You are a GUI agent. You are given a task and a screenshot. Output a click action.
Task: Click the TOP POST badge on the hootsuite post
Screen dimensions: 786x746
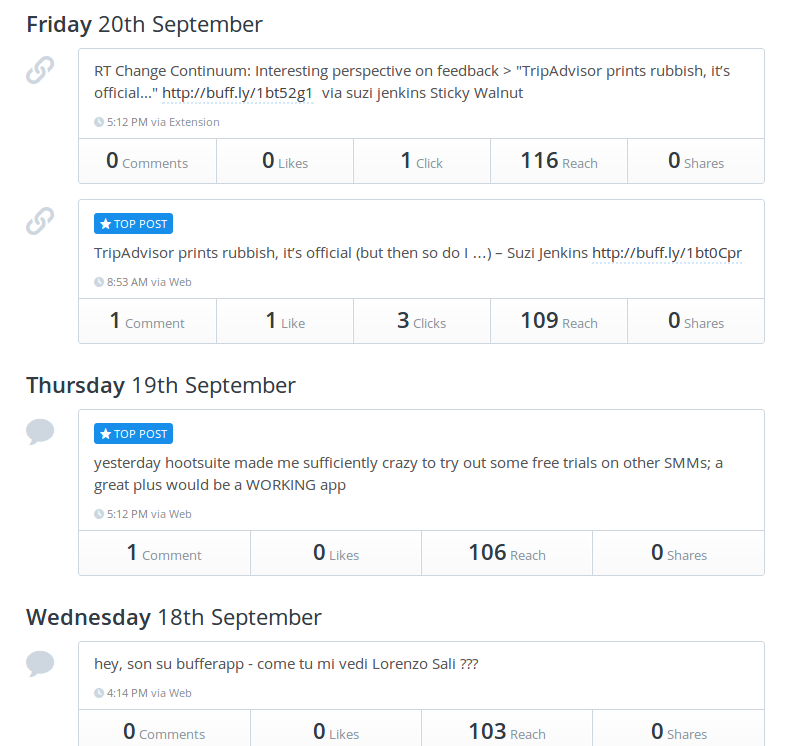click(x=133, y=434)
